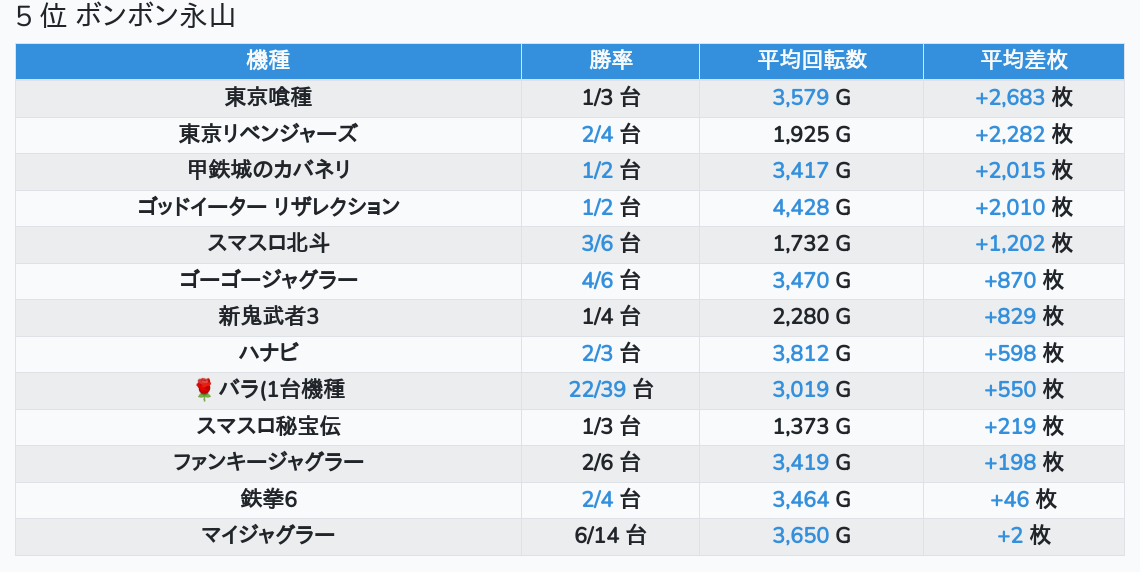Select the スマスロ北斗 machine name
Viewport: 1140px width, 572px height.
tap(268, 244)
